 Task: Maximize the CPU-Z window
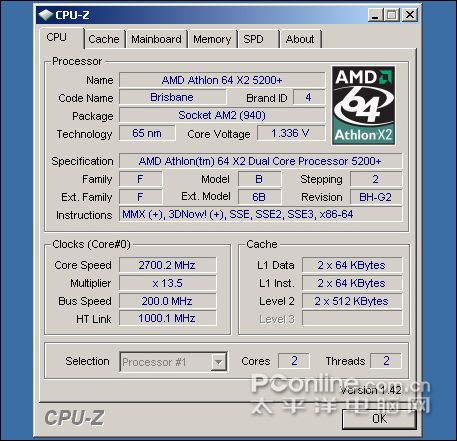coord(392,15)
